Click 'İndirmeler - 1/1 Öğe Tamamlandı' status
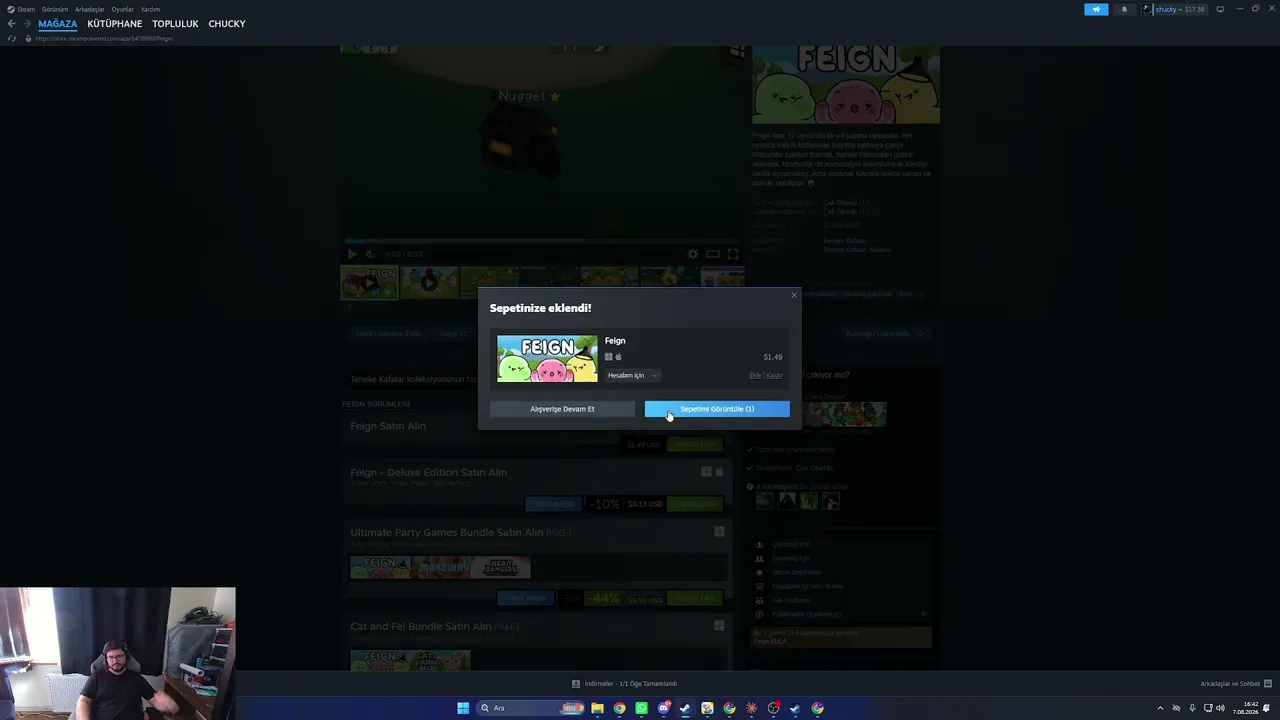Screen dimensions: 1280x720 [x=624, y=684]
